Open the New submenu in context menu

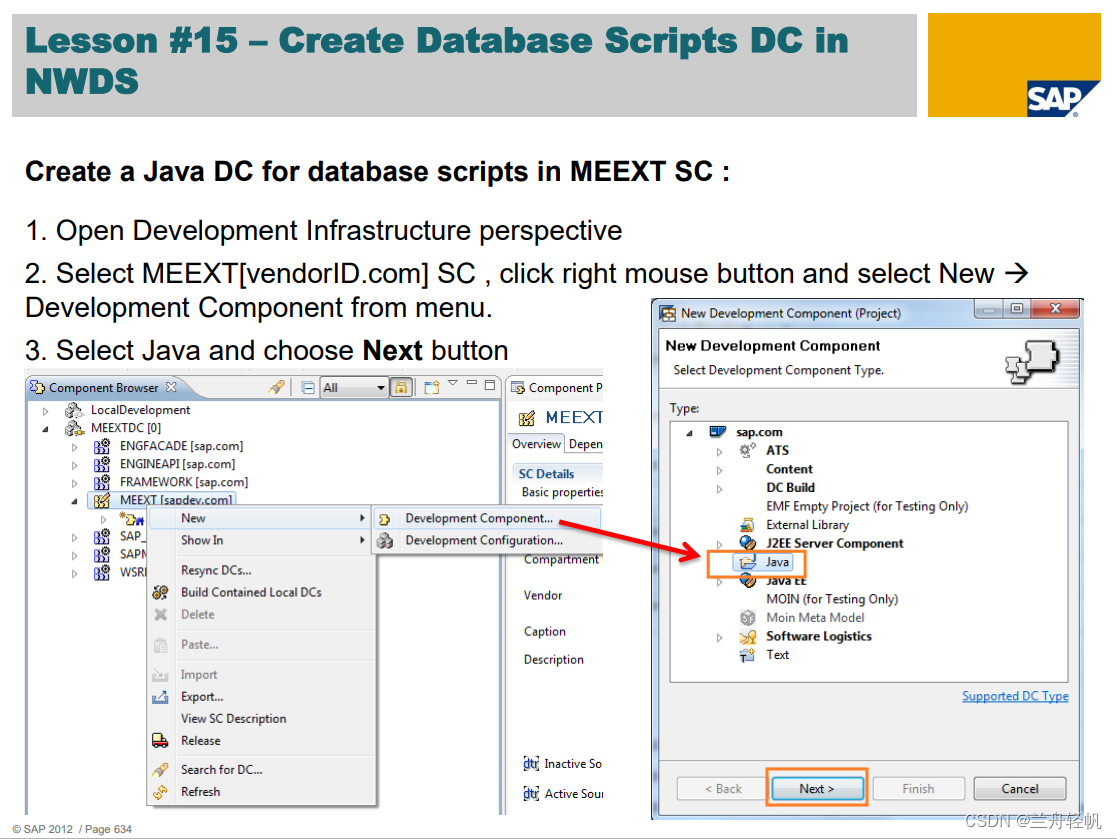(261, 518)
